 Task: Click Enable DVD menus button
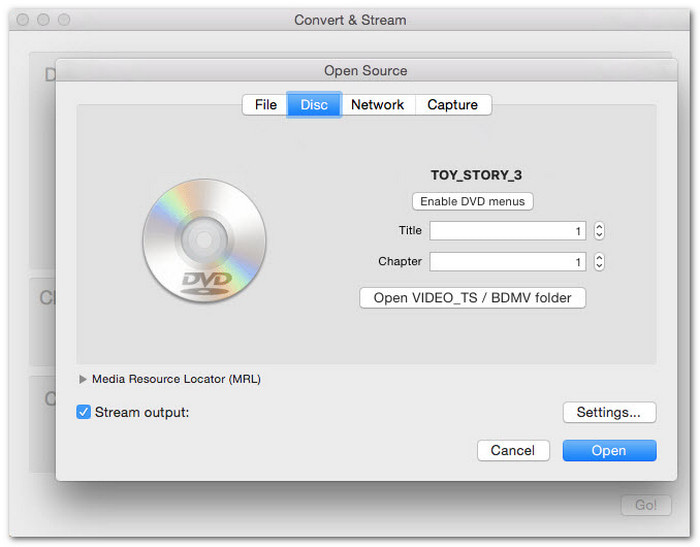[x=472, y=201]
